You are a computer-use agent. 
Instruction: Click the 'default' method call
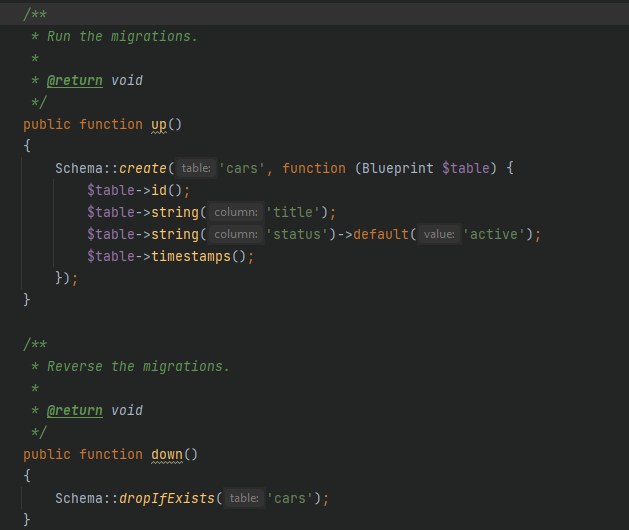(x=376, y=234)
